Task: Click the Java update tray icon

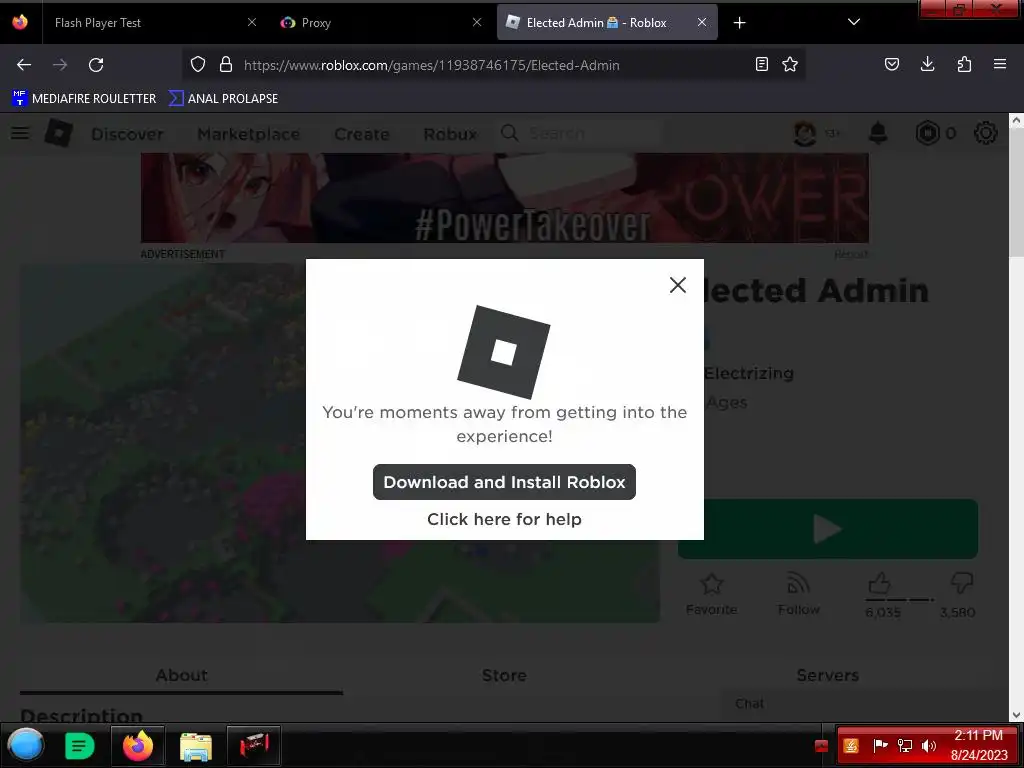Action: (851, 746)
